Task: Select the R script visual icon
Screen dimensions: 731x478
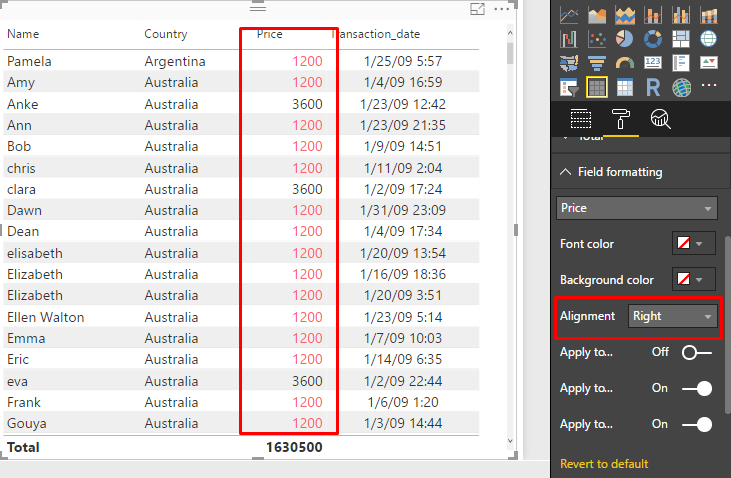Action: [x=653, y=88]
